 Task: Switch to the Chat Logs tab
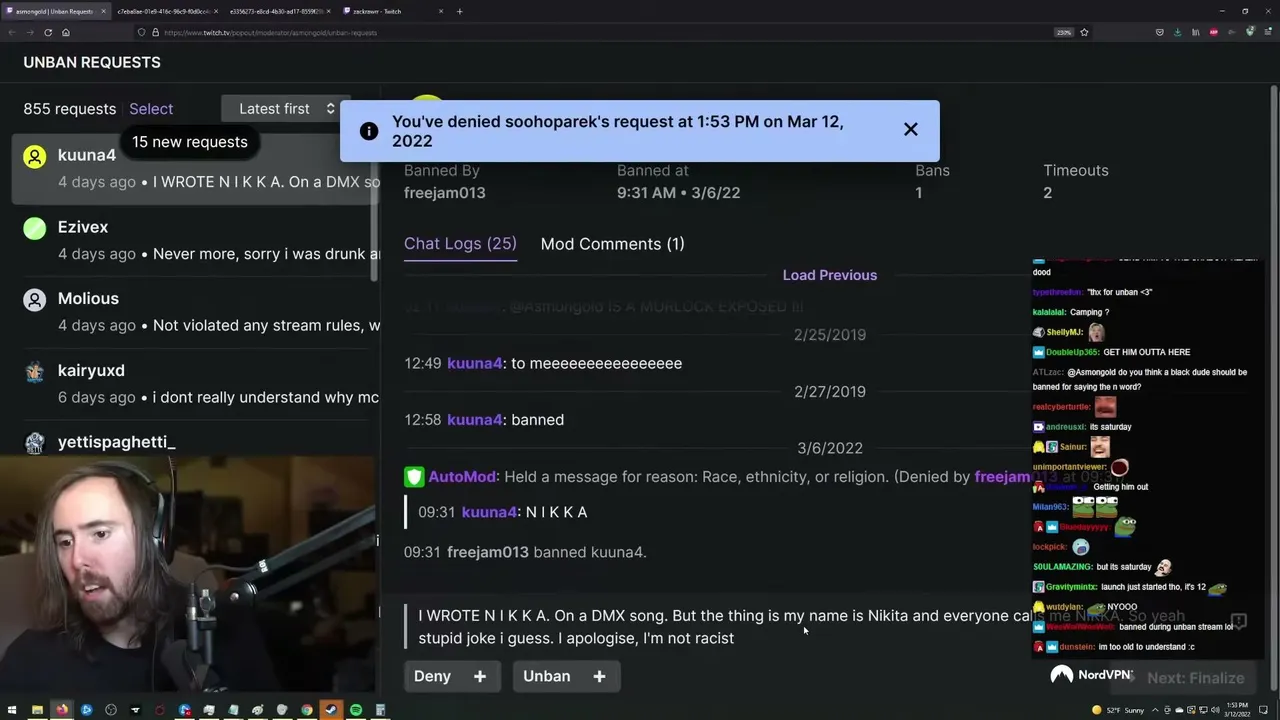pyautogui.click(x=460, y=244)
